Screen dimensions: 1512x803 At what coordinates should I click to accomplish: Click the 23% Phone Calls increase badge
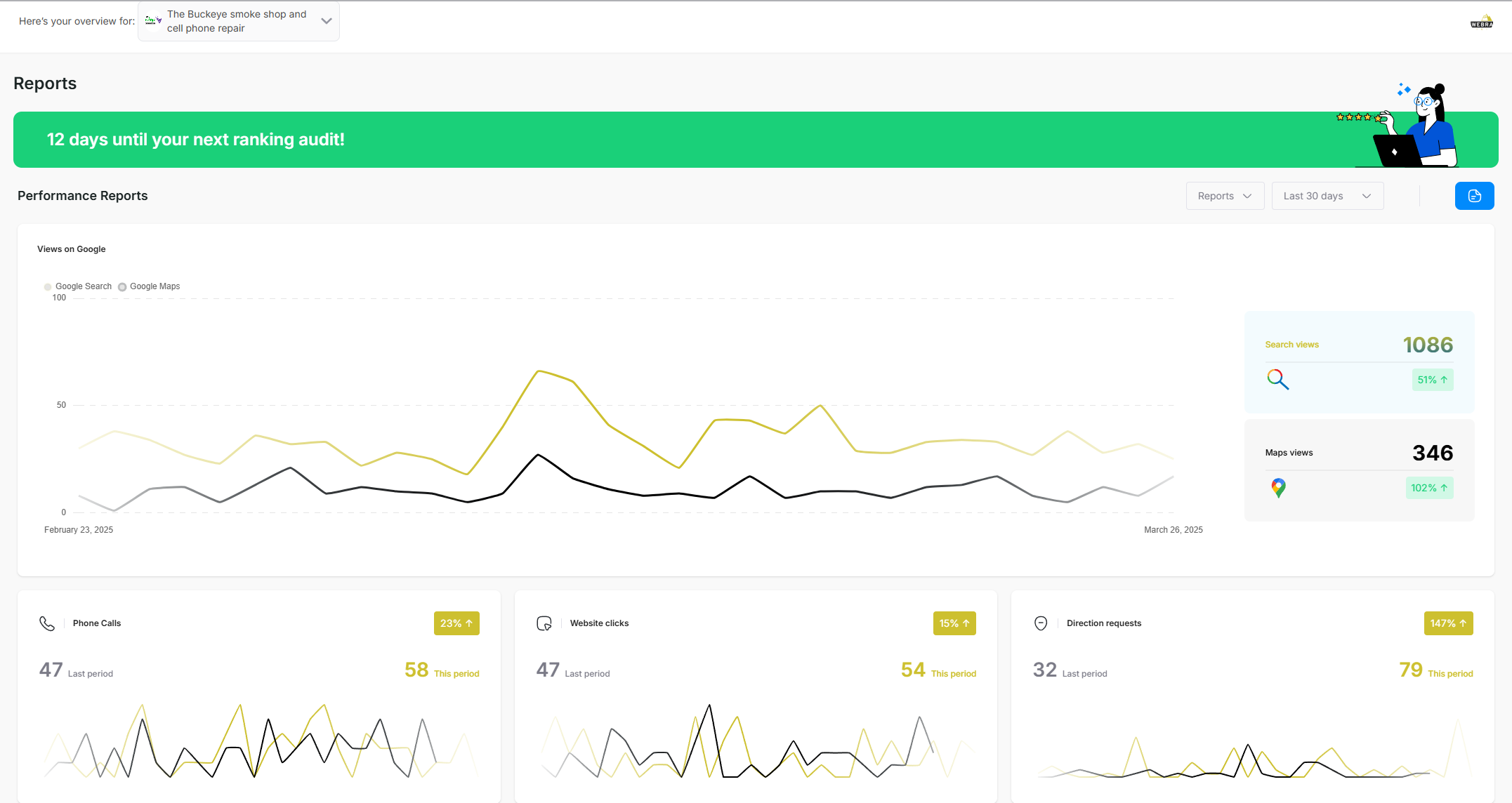coord(456,623)
